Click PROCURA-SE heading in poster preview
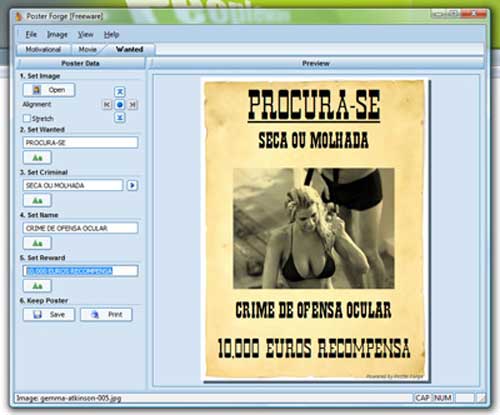 [x=314, y=106]
